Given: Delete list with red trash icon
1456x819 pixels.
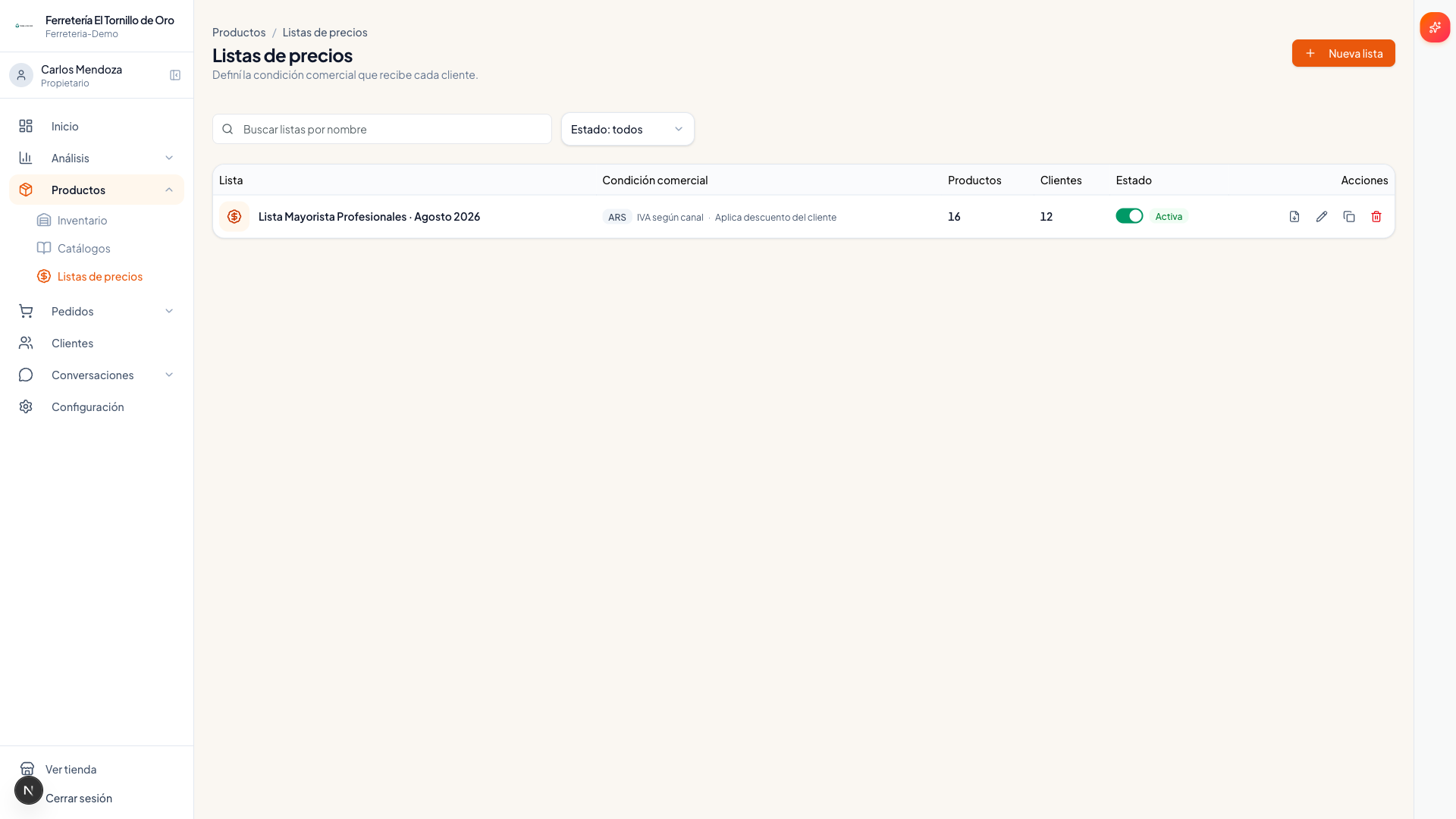Looking at the screenshot, I should coord(1376,217).
